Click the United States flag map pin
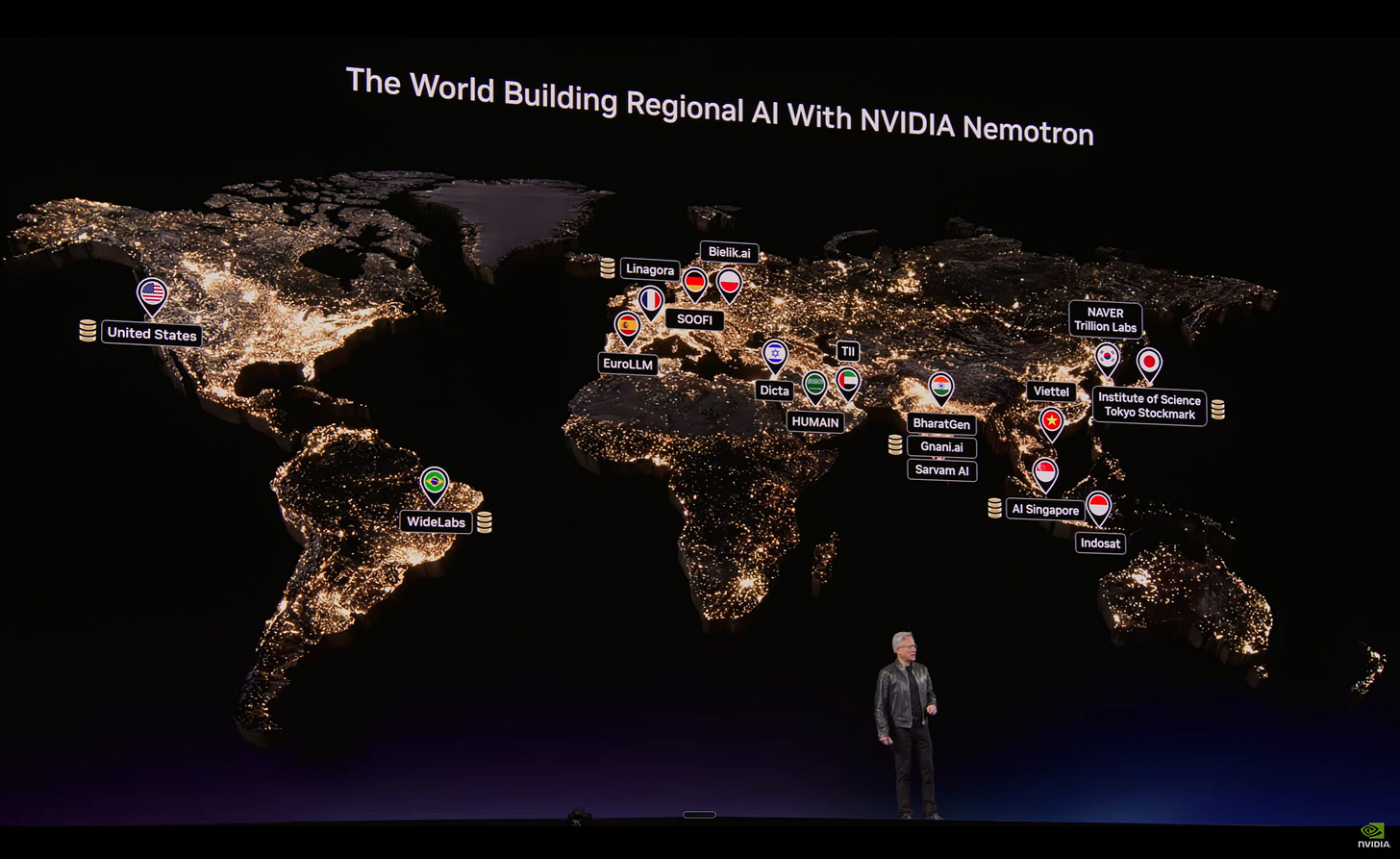1400x859 pixels. pyautogui.click(x=152, y=296)
